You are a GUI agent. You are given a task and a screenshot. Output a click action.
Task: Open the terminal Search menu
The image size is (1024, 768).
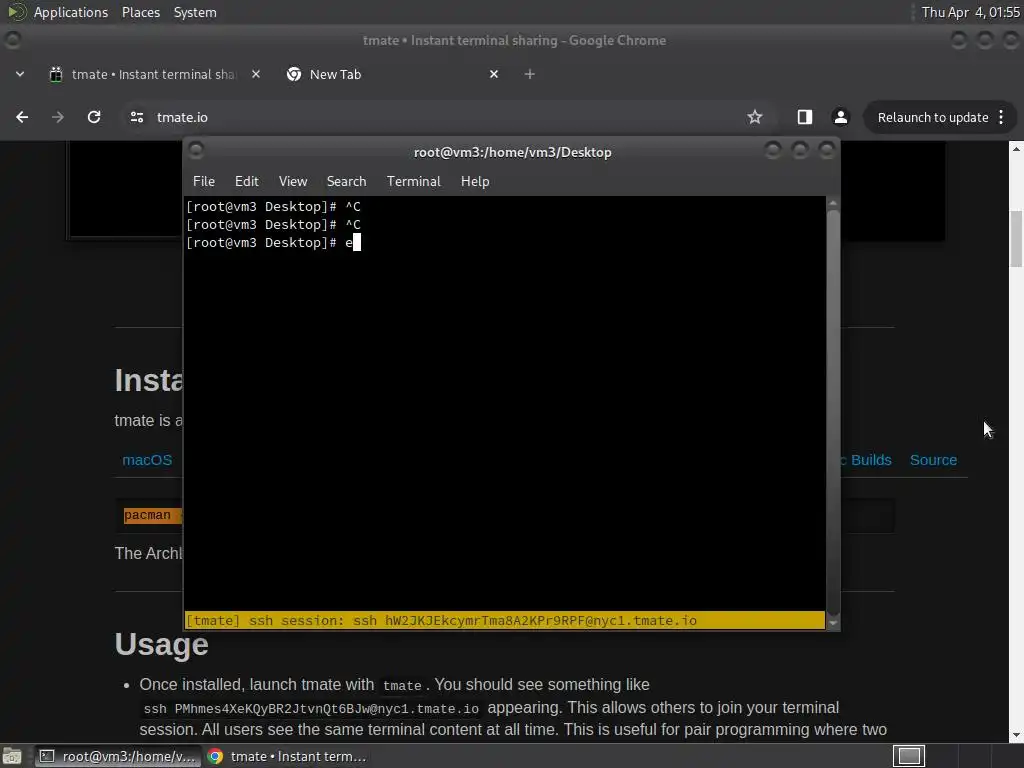[x=346, y=182]
